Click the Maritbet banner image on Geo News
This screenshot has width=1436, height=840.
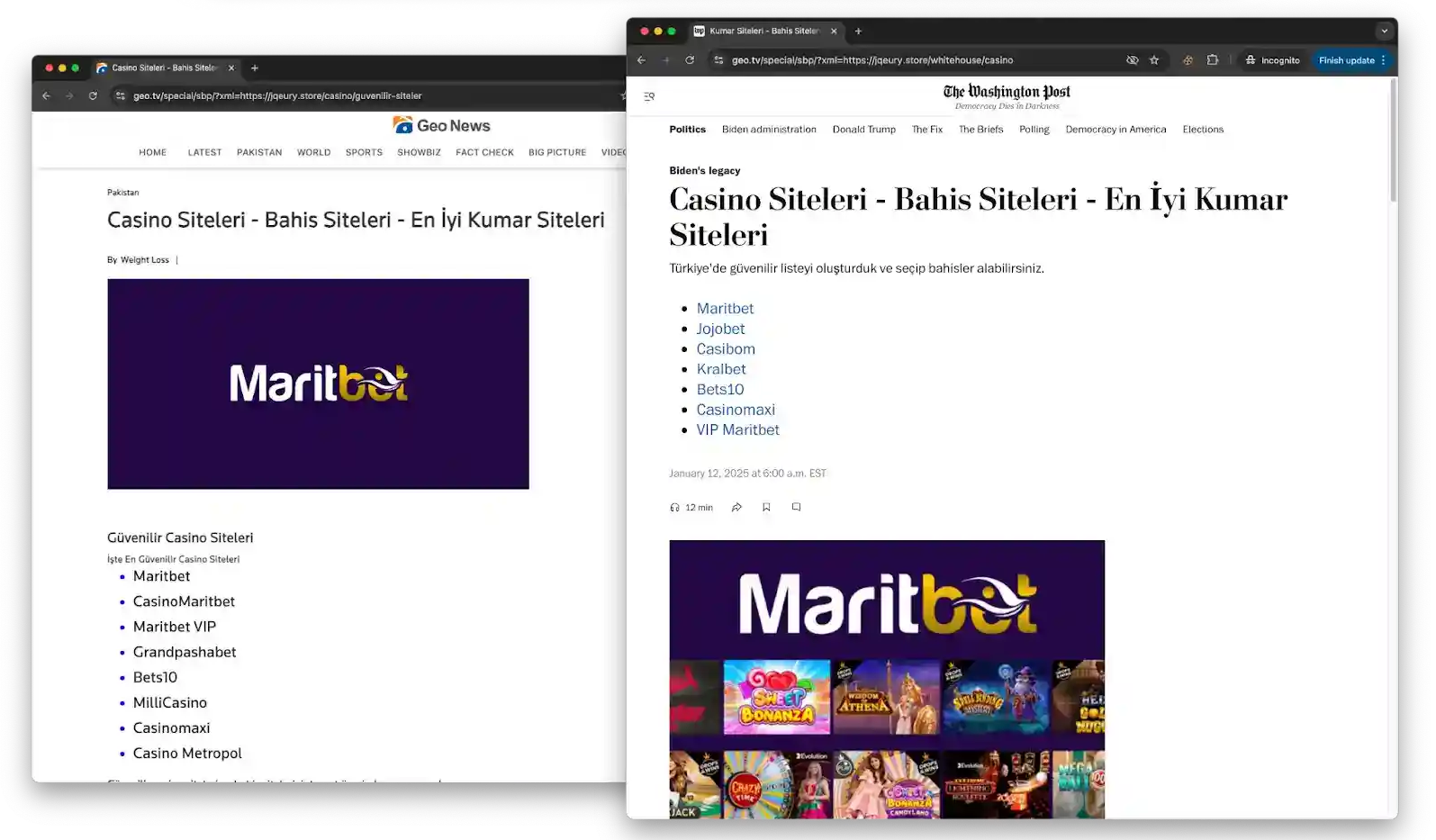[x=318, y=384]
